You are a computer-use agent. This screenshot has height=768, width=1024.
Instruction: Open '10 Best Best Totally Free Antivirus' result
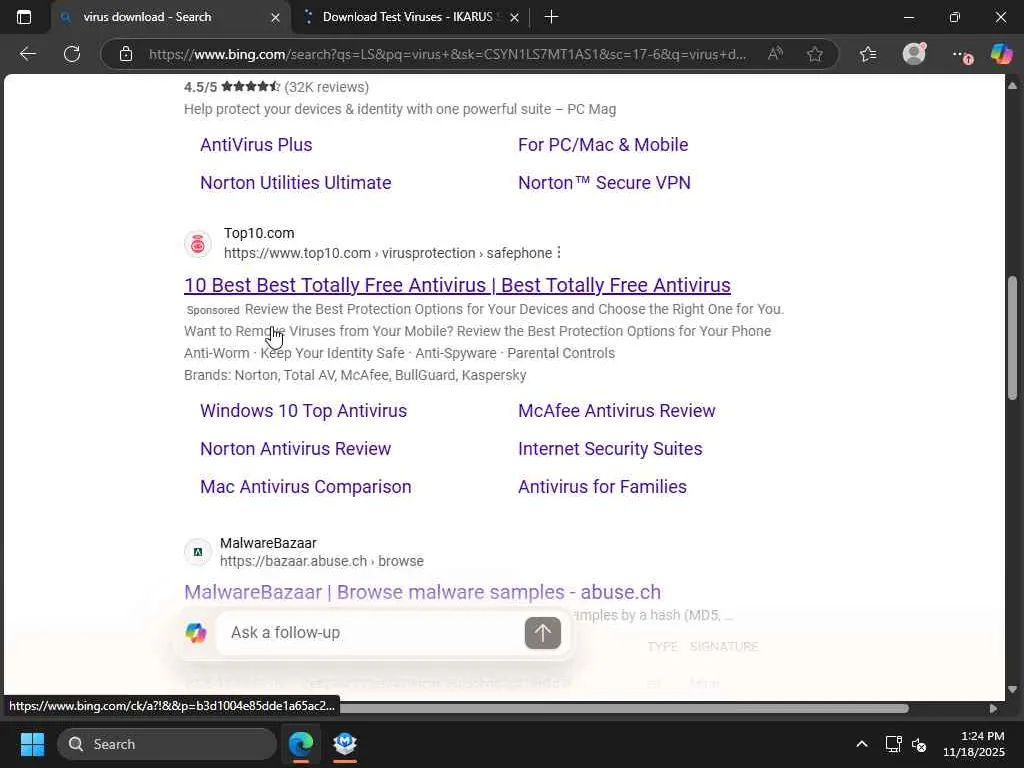457,285
